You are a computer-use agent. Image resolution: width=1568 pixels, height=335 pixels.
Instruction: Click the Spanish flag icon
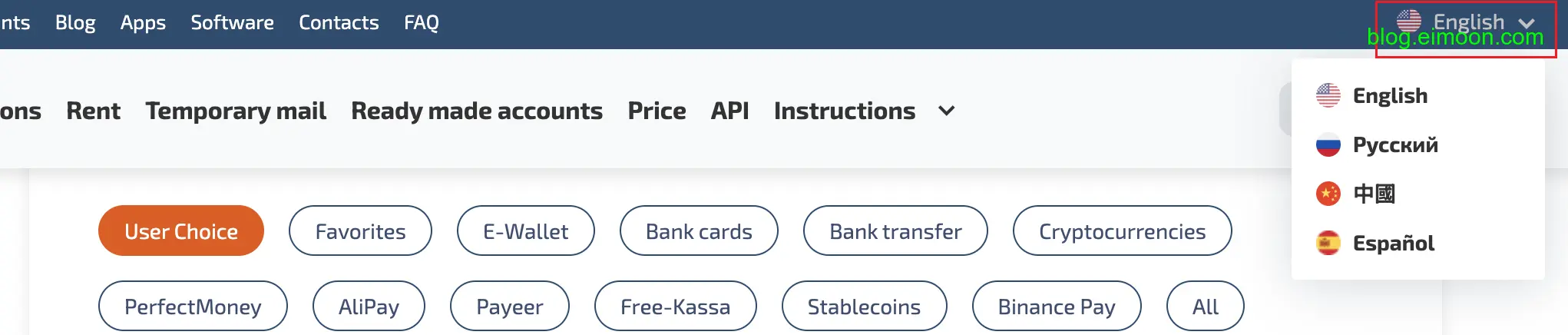[x=1328, y=243]
